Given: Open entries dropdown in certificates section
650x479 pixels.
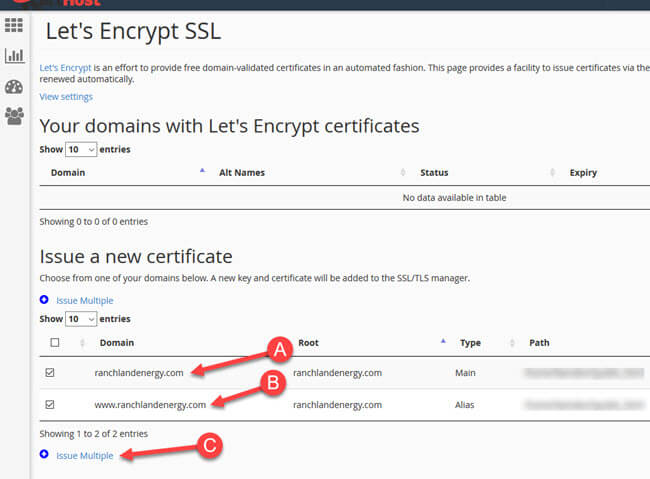Looking at the screenshot, I should [x=81, y=149].
